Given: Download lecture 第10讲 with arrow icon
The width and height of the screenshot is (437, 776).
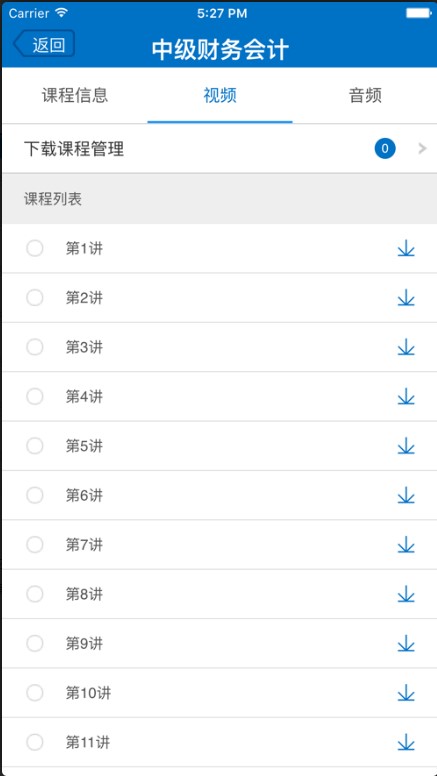Looking at the screenshot, I should 406,693.
